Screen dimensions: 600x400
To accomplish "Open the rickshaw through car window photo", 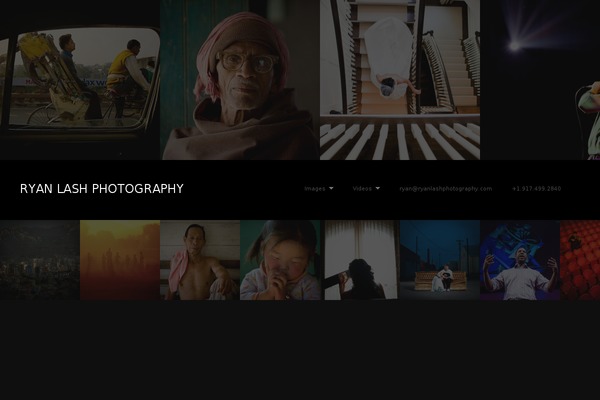I will click(80, 80).
